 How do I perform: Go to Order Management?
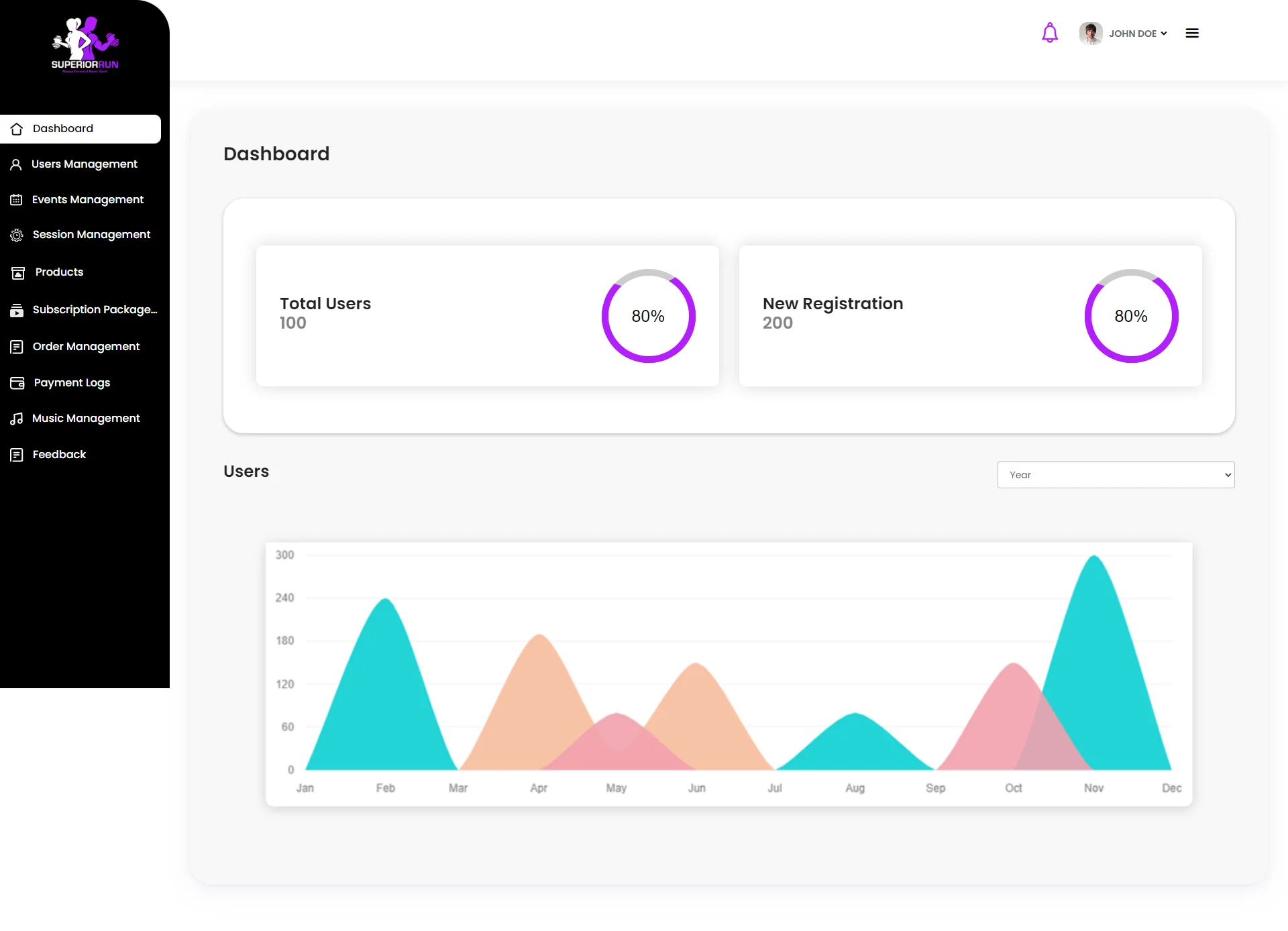click(x=86, y=347)
